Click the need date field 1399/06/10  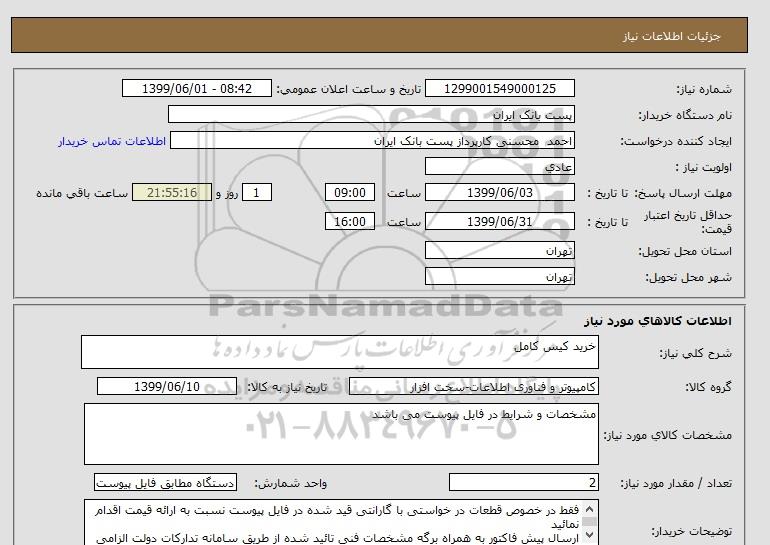click(x=167, y=386)
